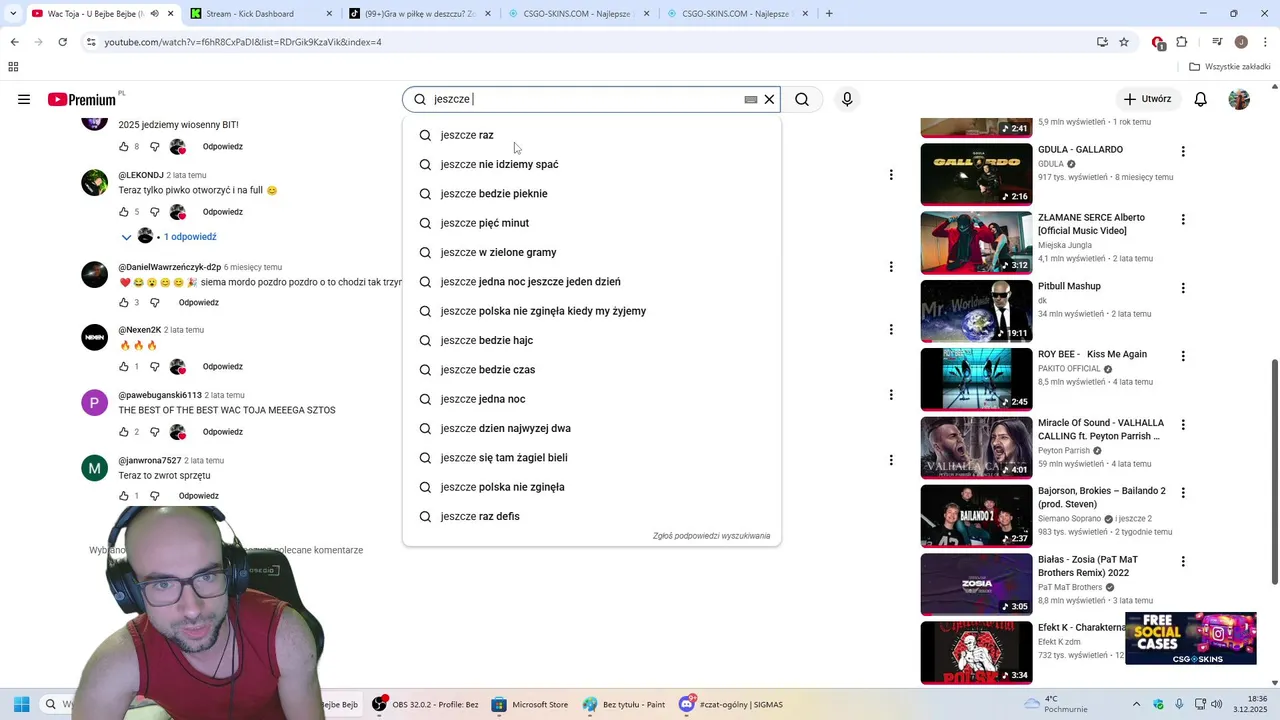Select suggestion jeszcze bedzie hajc
Screen dimensions: 1280x720
[x=591, y=340]
